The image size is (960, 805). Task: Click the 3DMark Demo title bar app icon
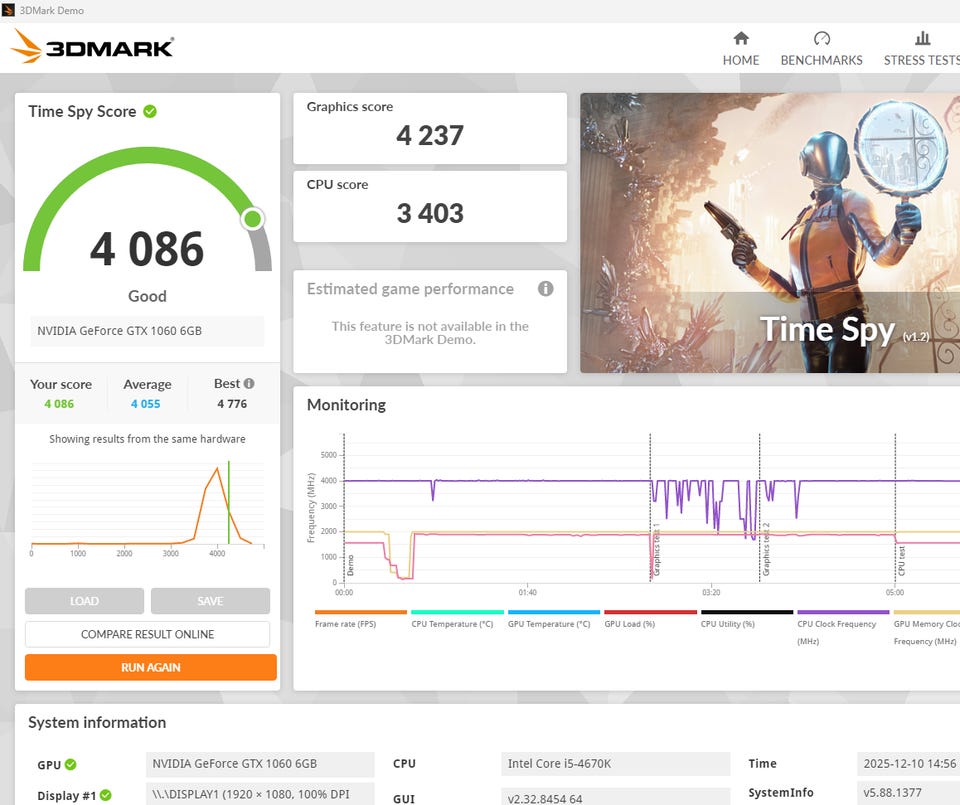coord(8,10)
